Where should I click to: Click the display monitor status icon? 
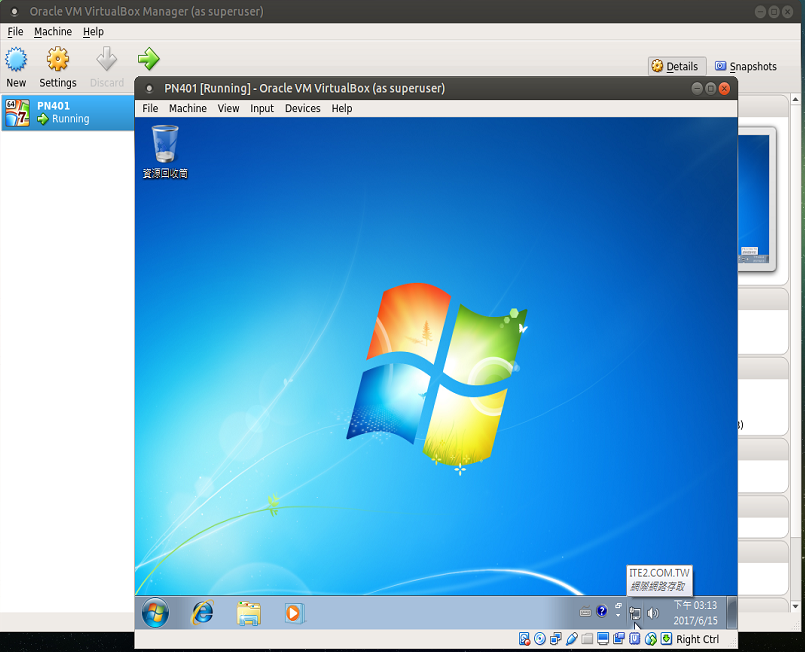coord(603,639)
